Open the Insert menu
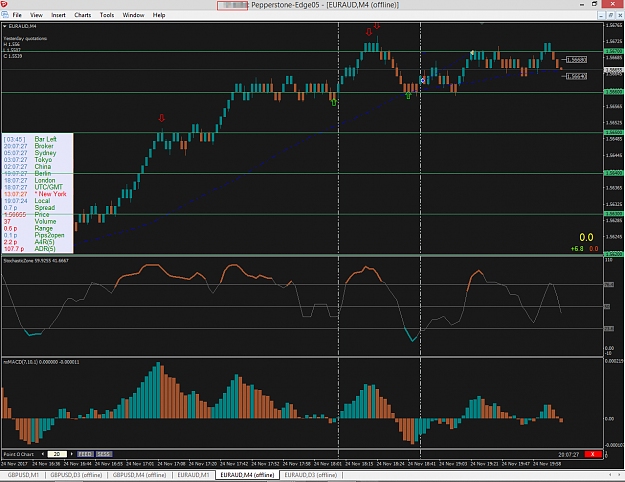This screenshot has height=482, width=625. 58,15
